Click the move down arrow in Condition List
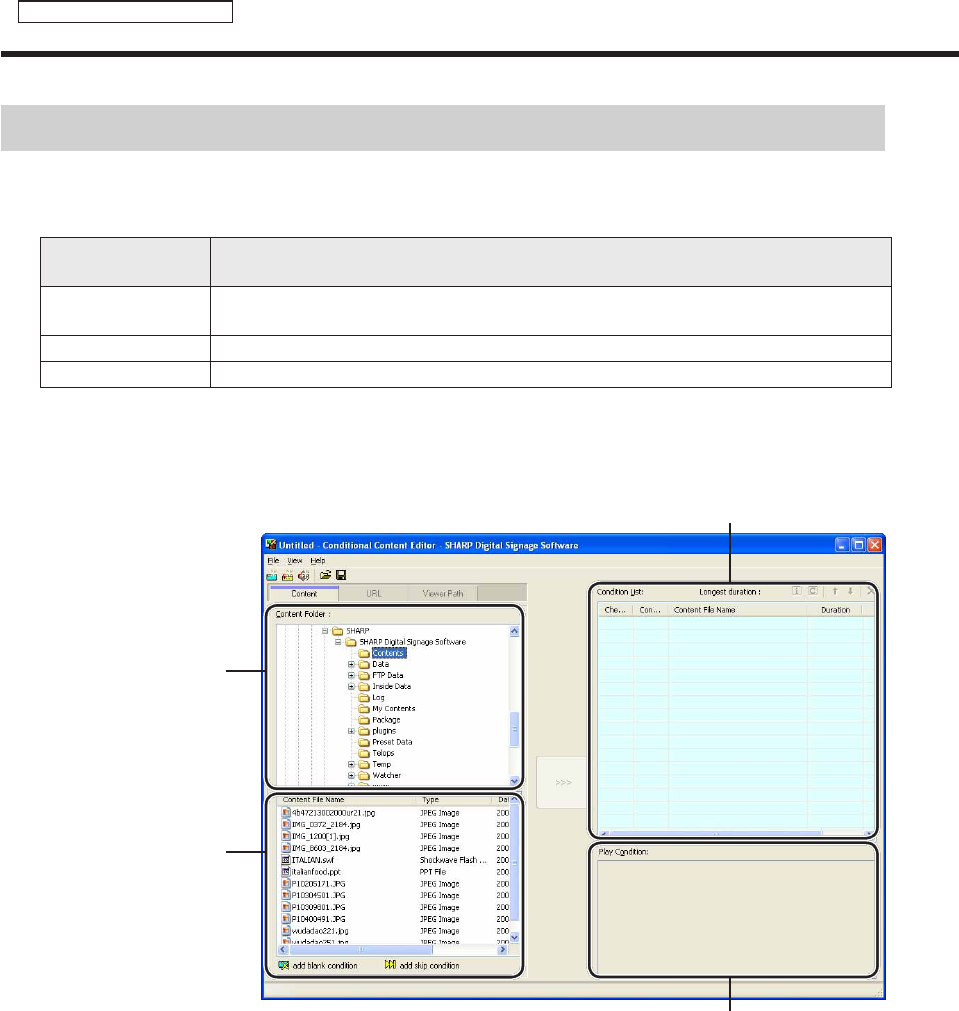 coord(850,591)
